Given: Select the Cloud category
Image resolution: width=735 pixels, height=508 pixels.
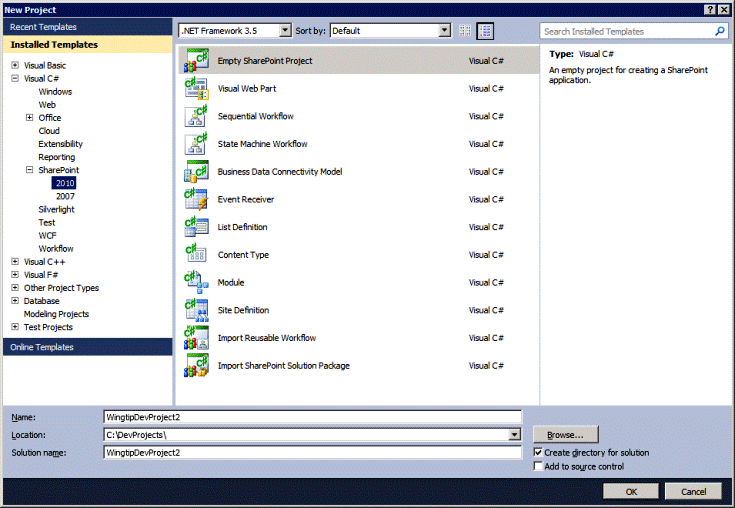Looking at the screenshot, I should click(x=49, y=131).
